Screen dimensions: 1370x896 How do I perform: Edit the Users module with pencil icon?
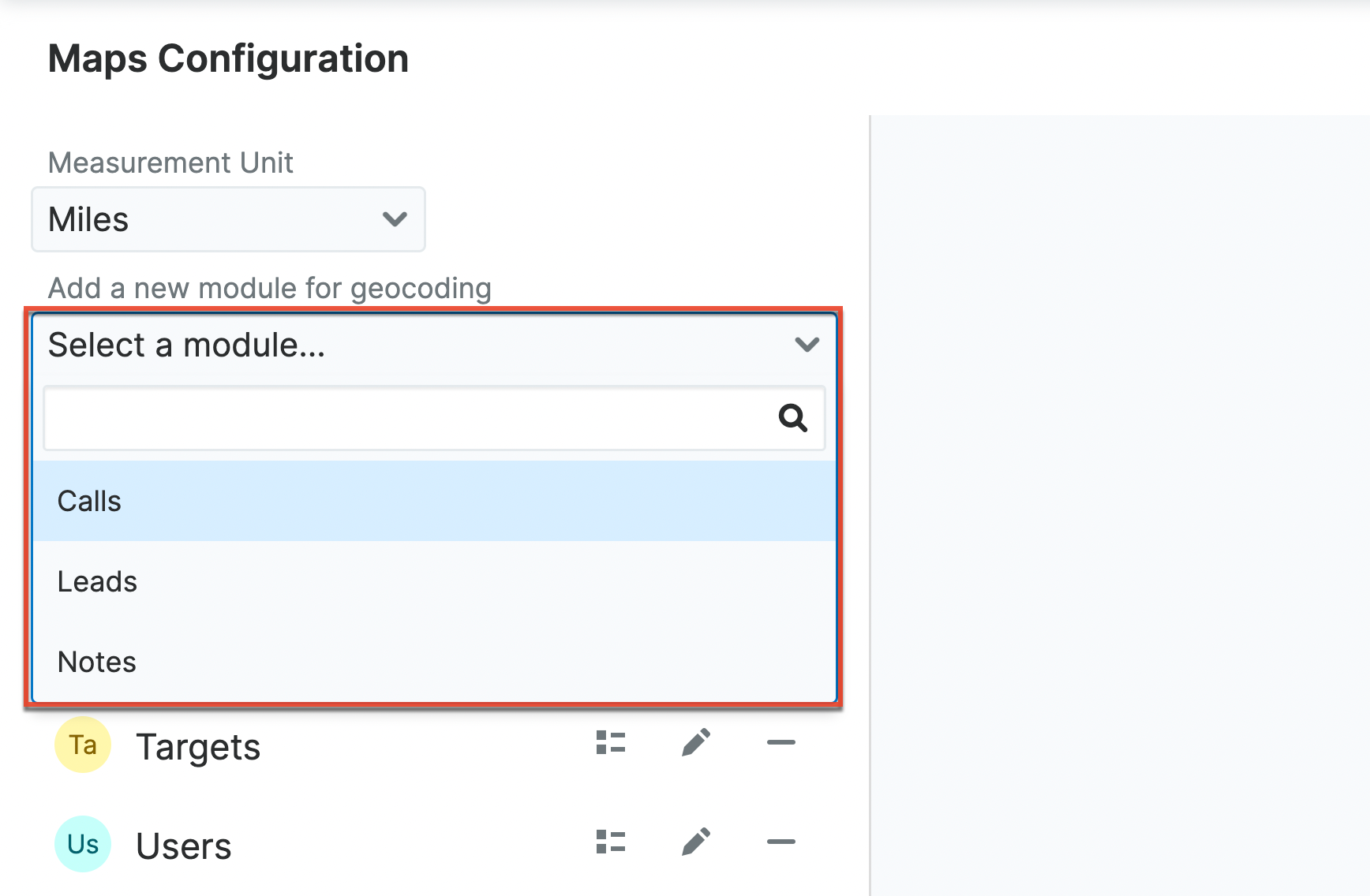click(x=696, y=842)
